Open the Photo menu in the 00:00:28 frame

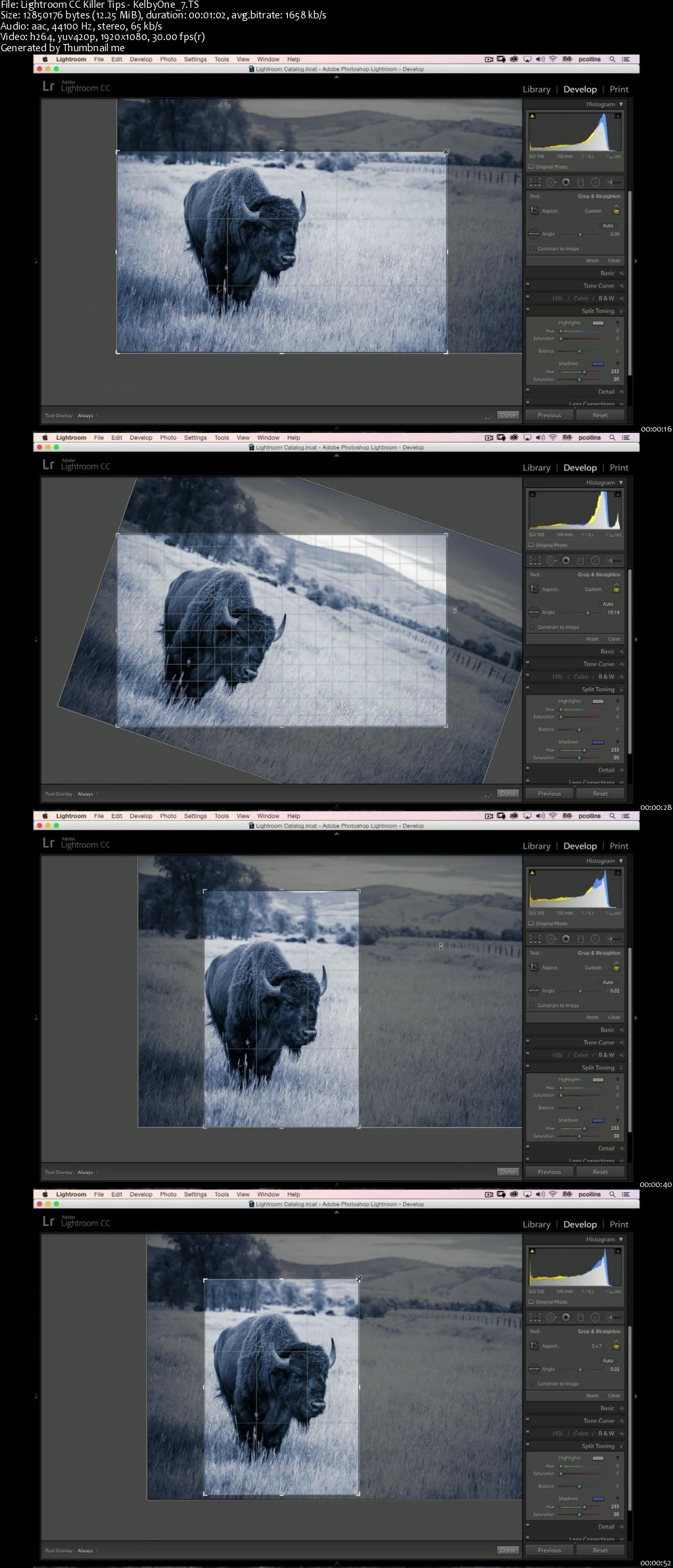point(168,437)
